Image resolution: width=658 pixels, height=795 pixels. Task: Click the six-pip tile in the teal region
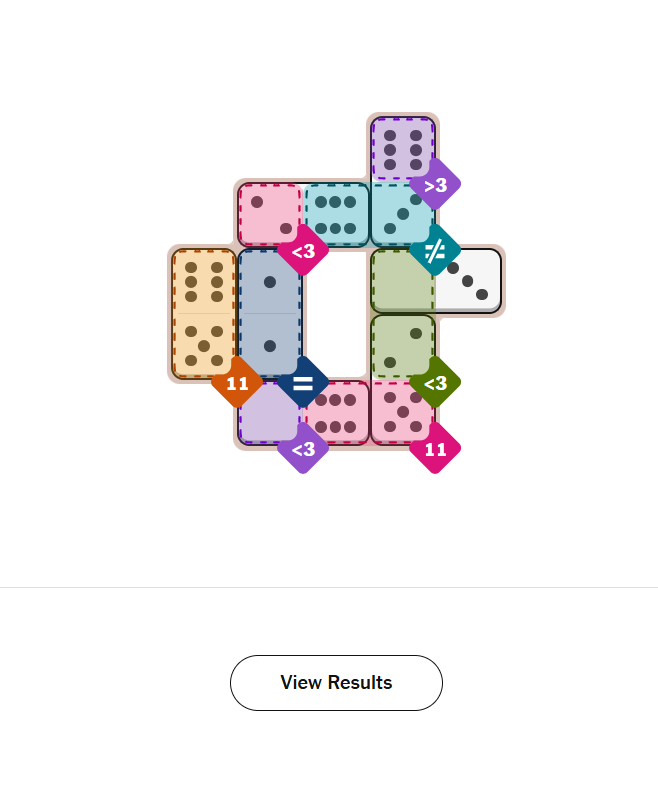[x=336, y=214]
